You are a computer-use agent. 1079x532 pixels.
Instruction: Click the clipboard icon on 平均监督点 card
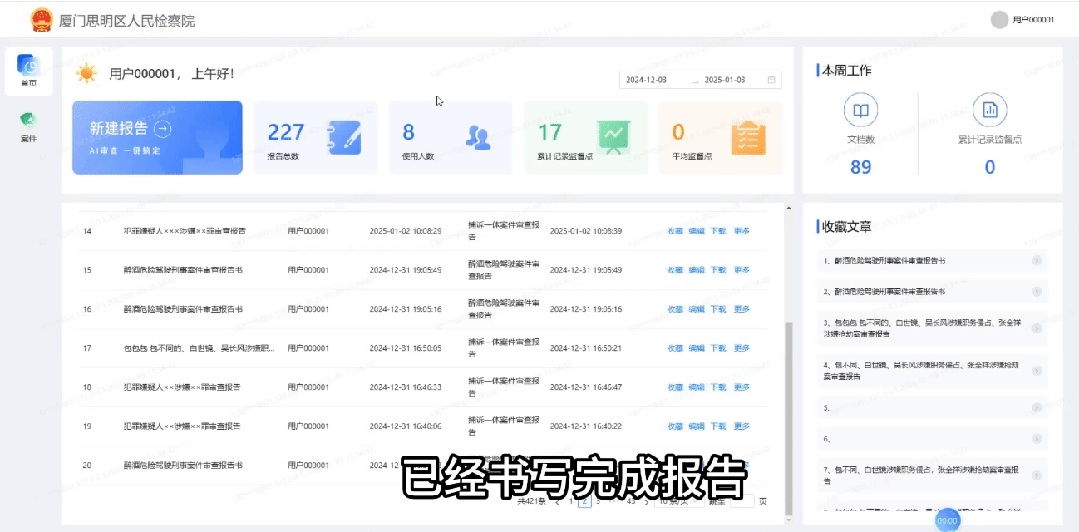pos(749,138)
